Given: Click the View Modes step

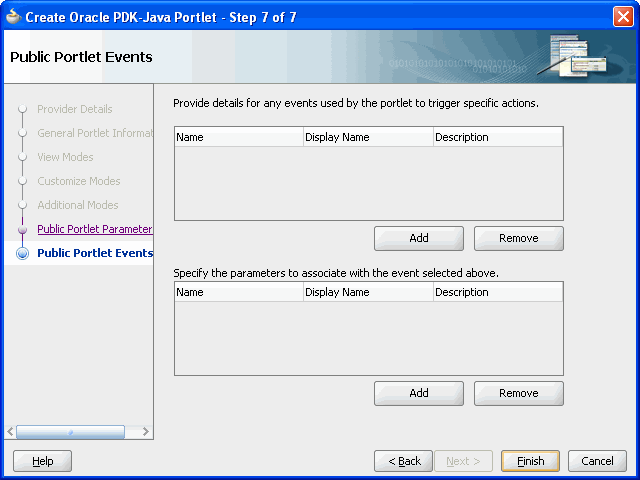Looking at the screenshot, I should pos(65,157).
